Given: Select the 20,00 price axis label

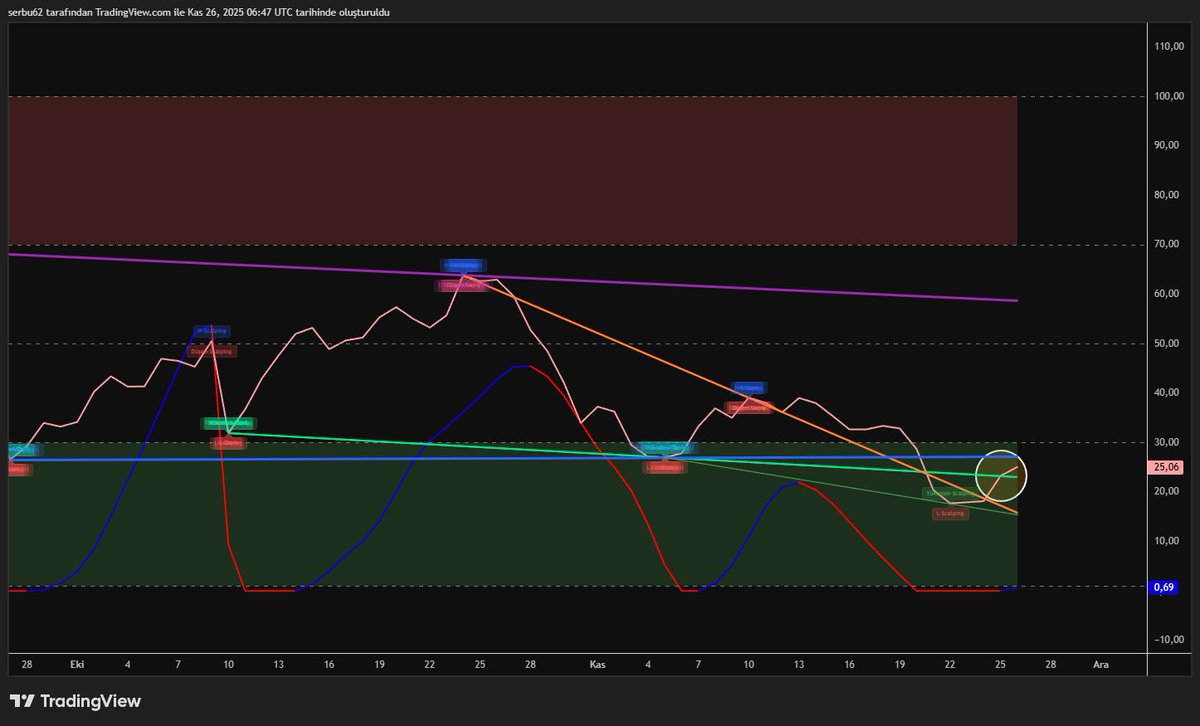Looking at the screenshot, I should [1166, 491].
